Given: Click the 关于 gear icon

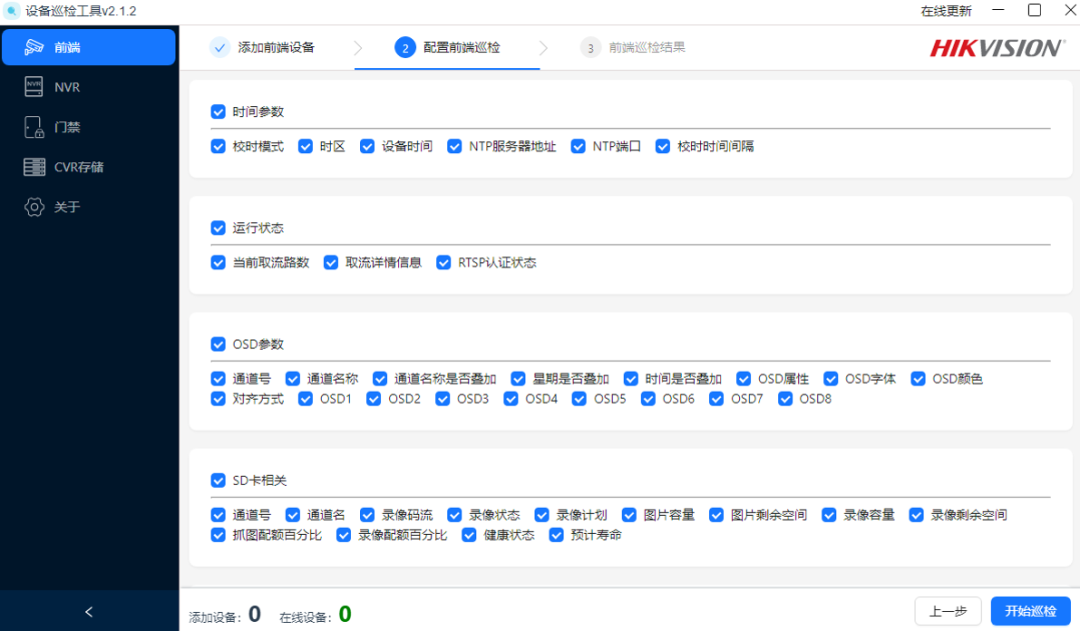Looking at the screenshot, I should pos(34,207).
